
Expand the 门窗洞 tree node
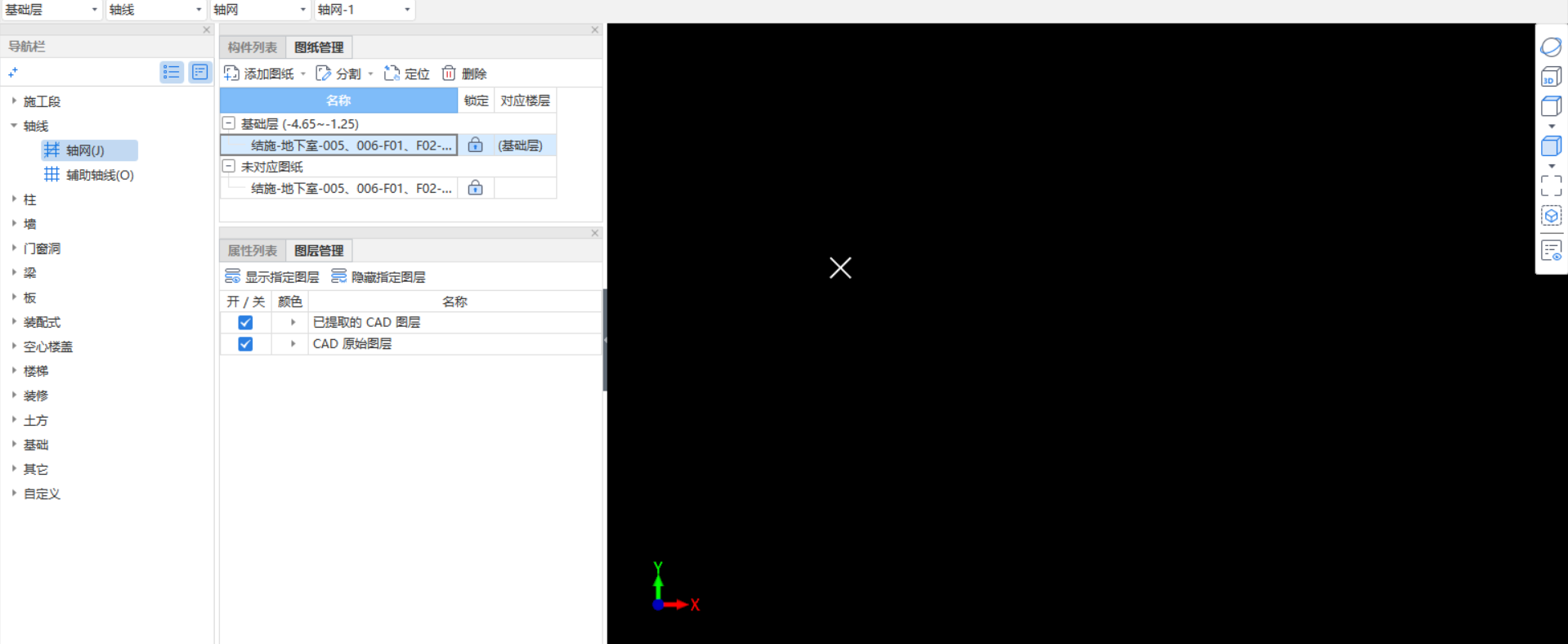pyautogui.click(x=14, y=248)
